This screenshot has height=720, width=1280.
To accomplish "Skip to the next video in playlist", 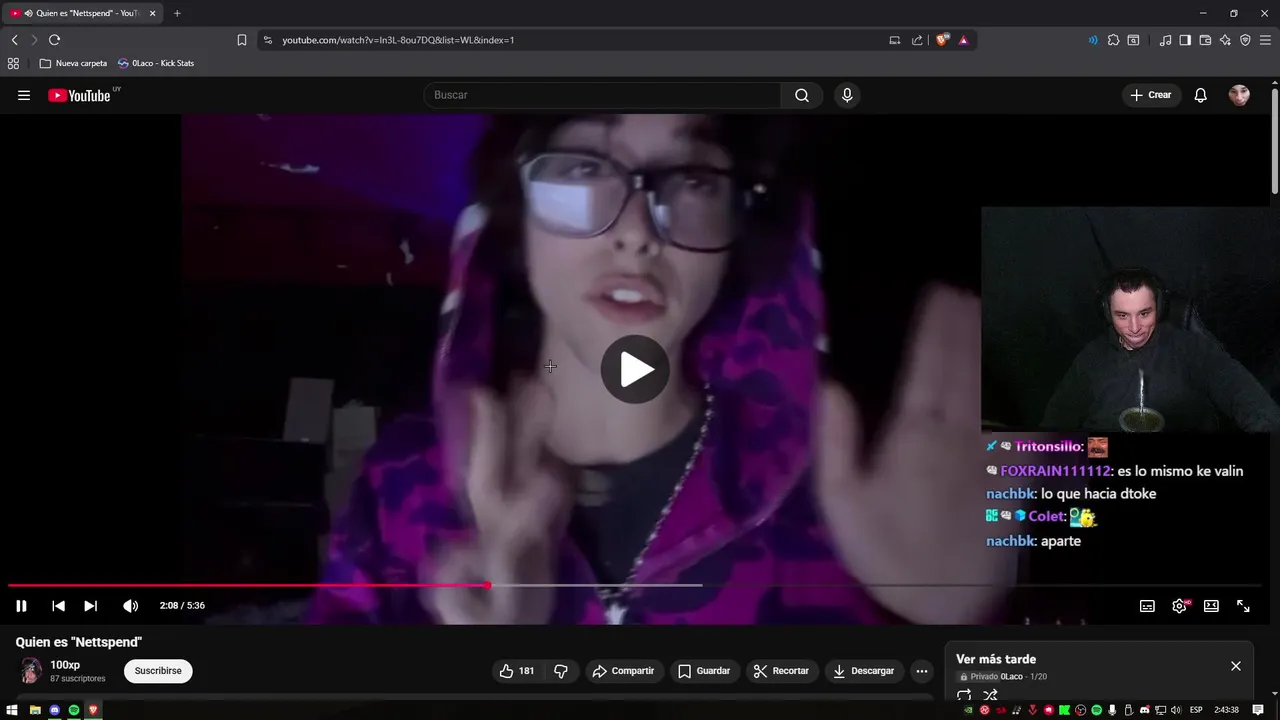I will click(90, 606).
